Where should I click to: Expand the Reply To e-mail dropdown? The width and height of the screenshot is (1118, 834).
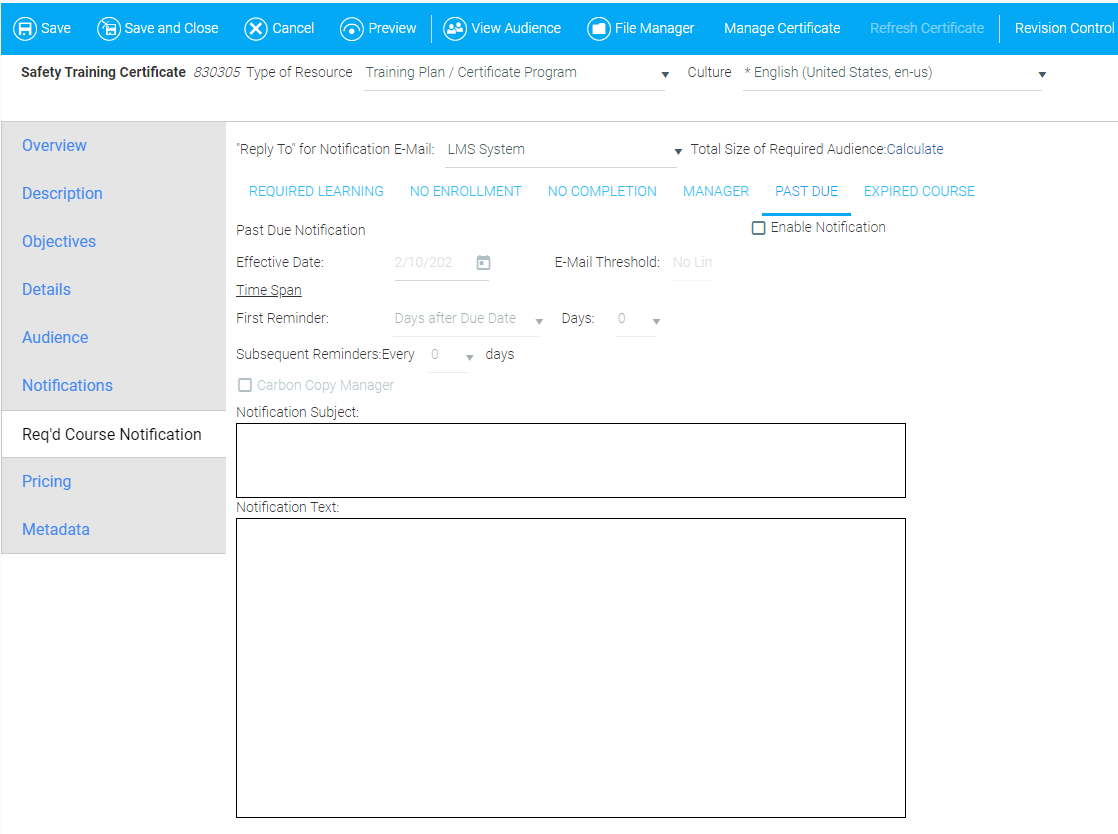[x=677, y=151]
